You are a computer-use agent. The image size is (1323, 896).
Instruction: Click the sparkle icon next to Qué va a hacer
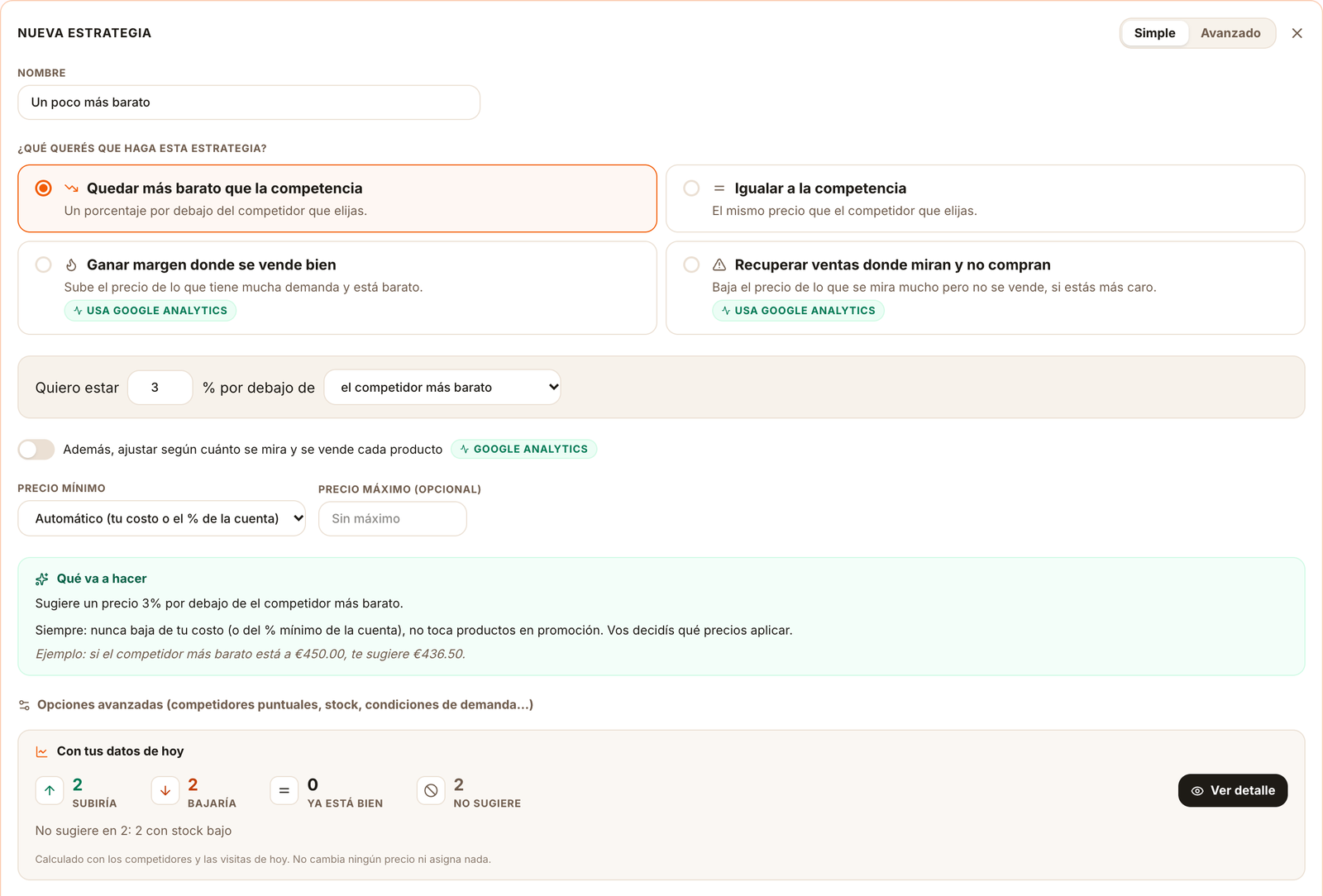coord(42,579)
